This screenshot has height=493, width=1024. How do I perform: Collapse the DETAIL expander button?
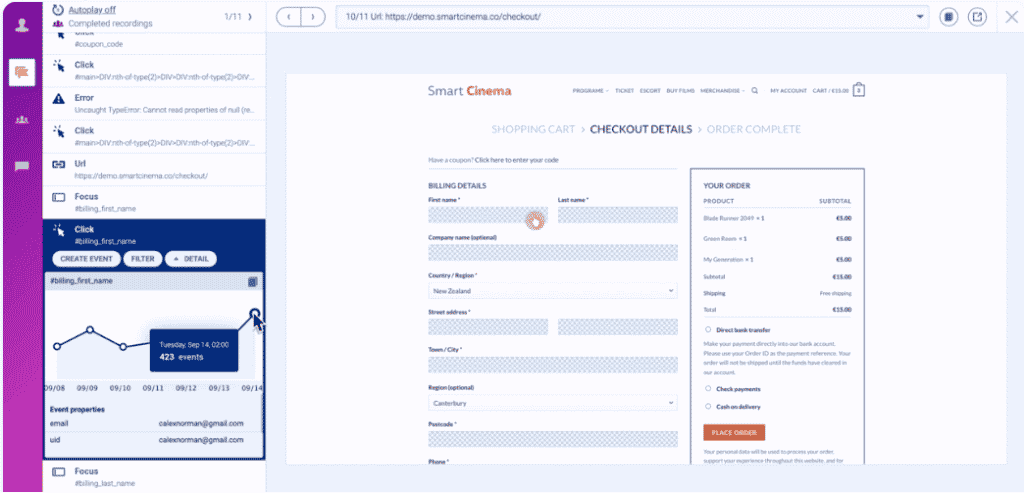[191, 259]
